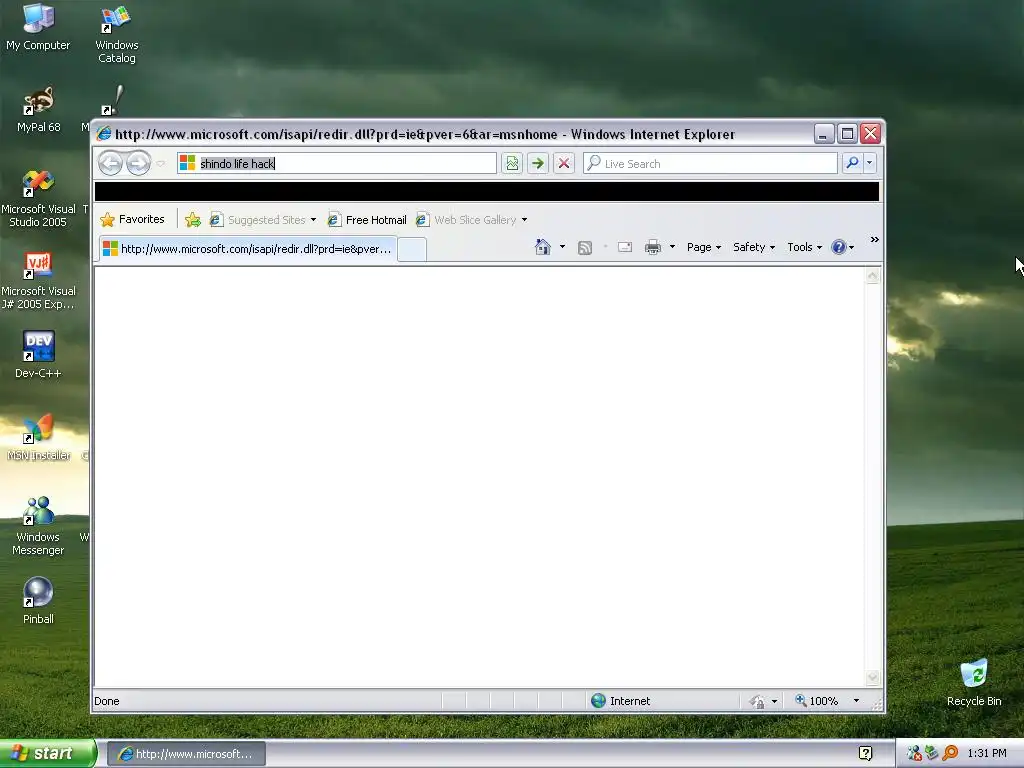This screenshot has width=1024, height=768.
Task: Open the Free Hotmail link
Action: pos(367,220)
